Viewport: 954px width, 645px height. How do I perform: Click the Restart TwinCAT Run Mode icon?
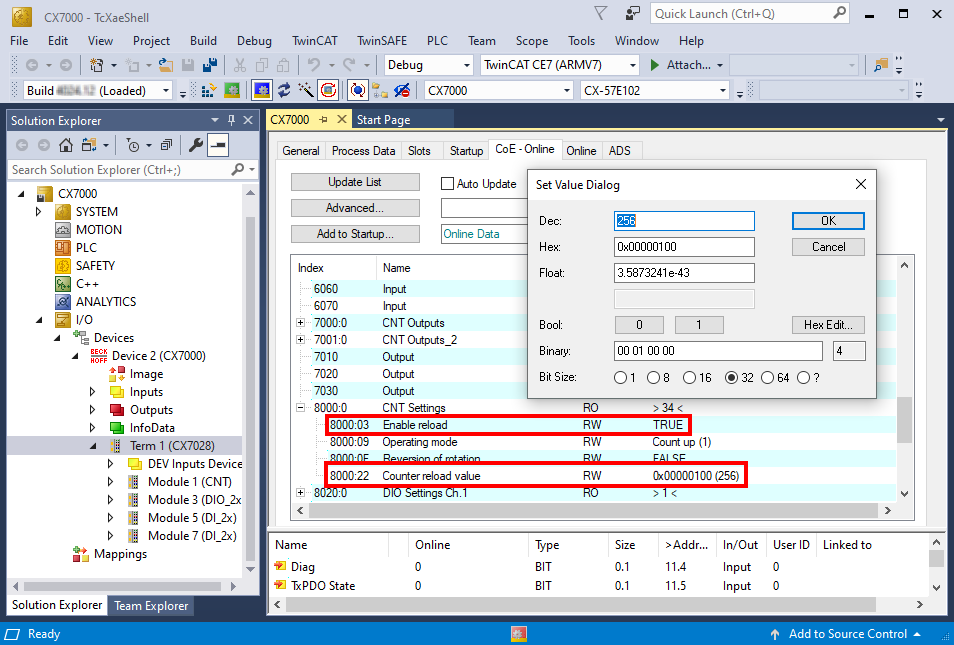coord(232,91)
